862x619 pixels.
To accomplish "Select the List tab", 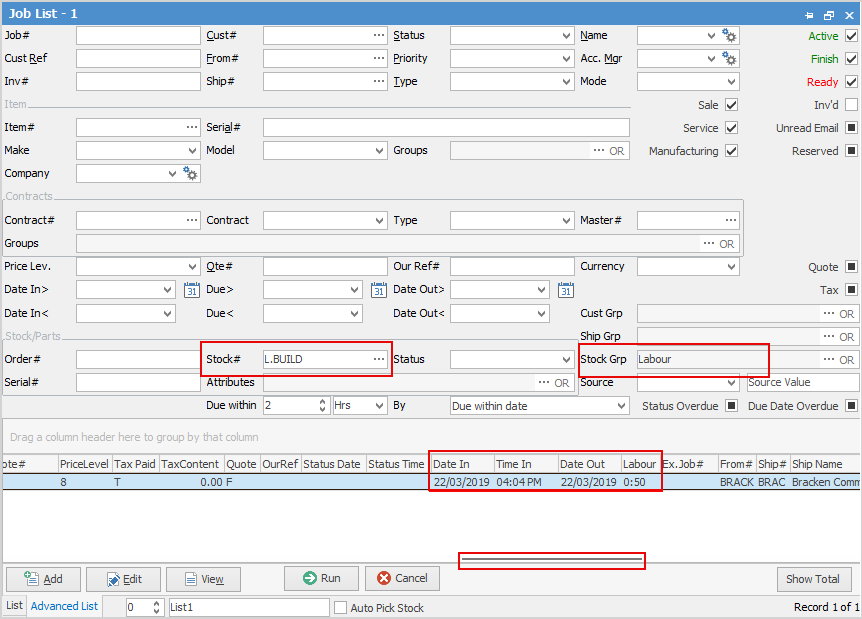I will (14, 605).
